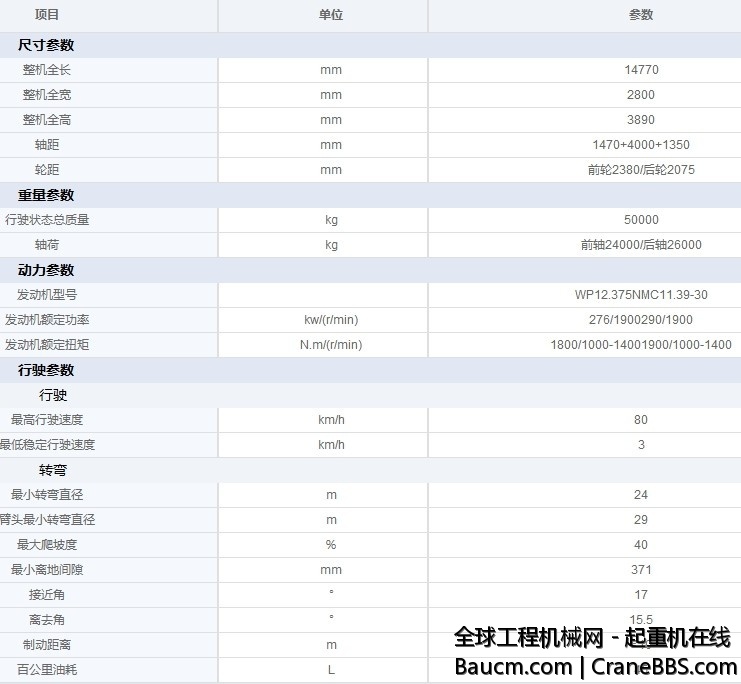
Task: Click the 百公里油耗 row label
Action: click(x=47, y=670)
